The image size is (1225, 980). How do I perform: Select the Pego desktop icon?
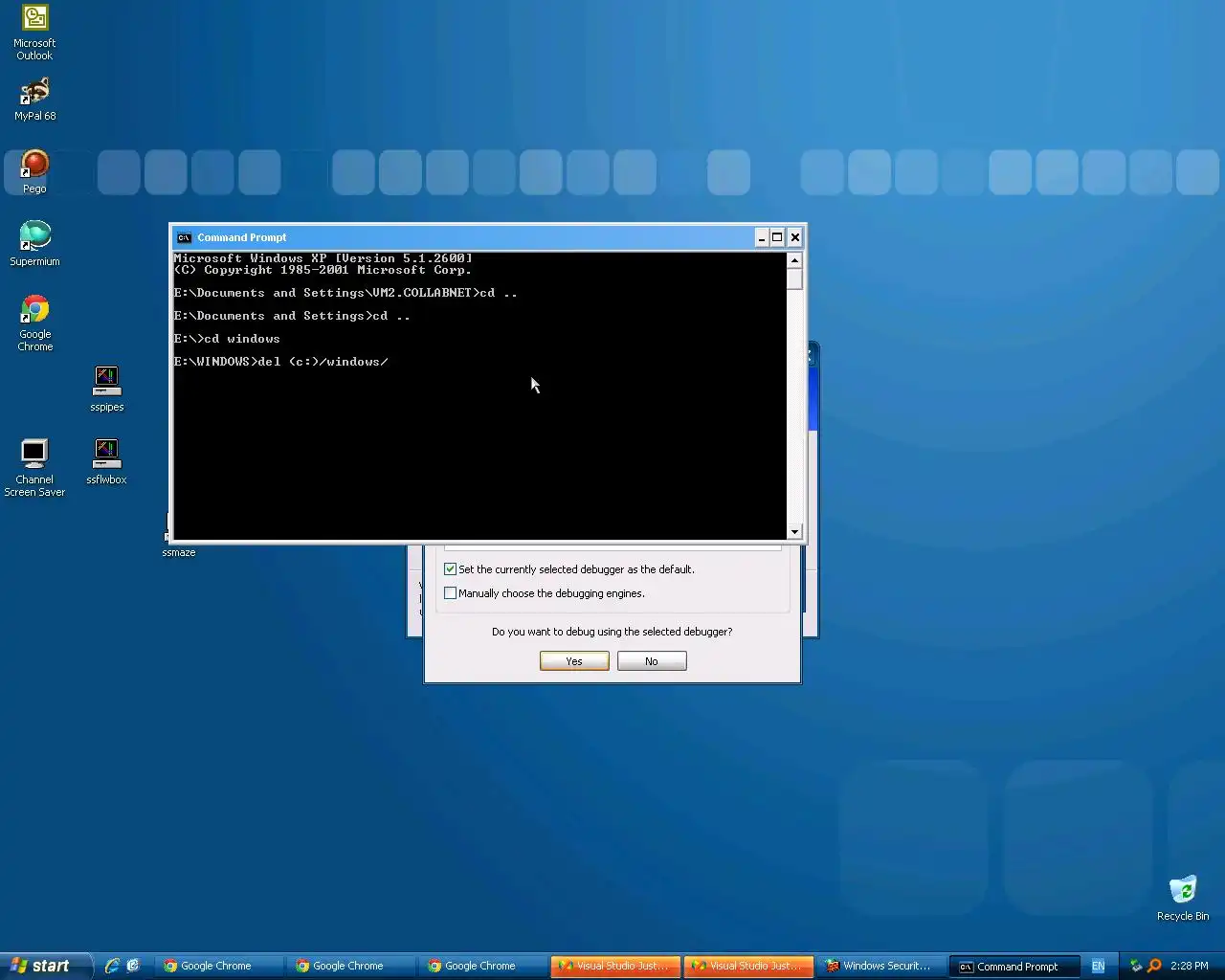pyautogui.click(x=34, y=172)
